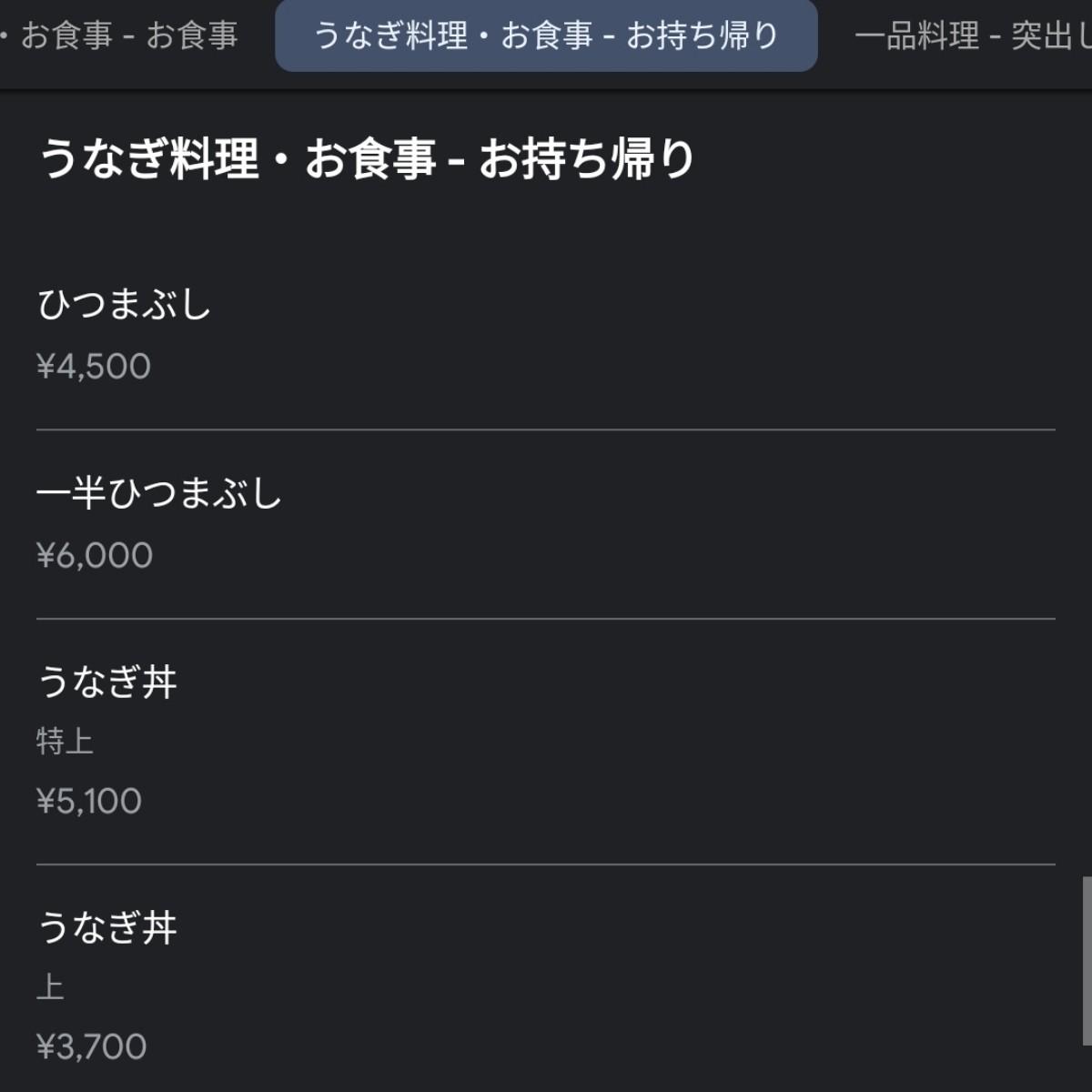Select the ひつまぶし menu item name
This screenshot has height=1092, width=1092.
pyautogui.click(x=124, y=304)
